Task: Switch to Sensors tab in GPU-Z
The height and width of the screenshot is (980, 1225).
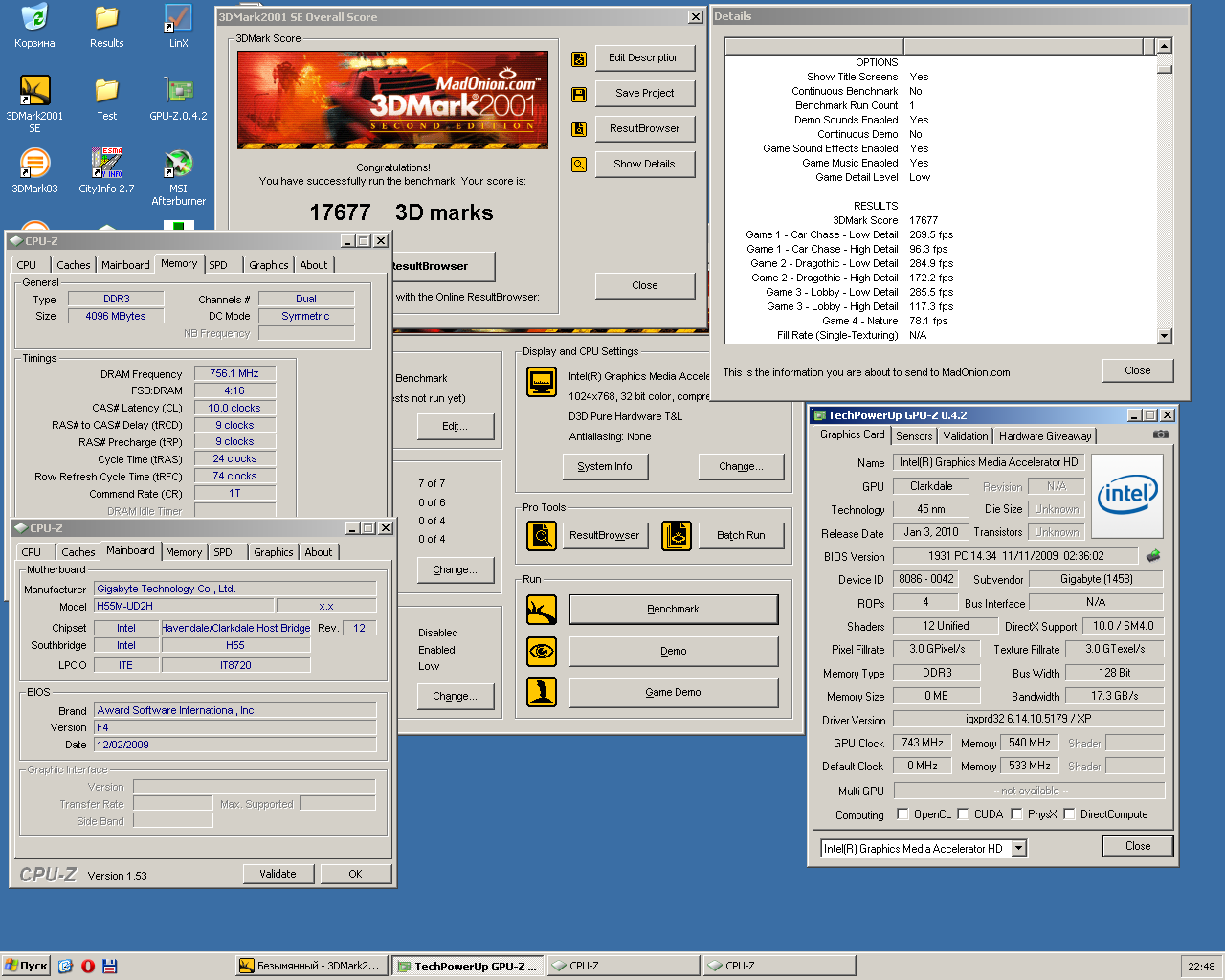Action: pos(914,436)
